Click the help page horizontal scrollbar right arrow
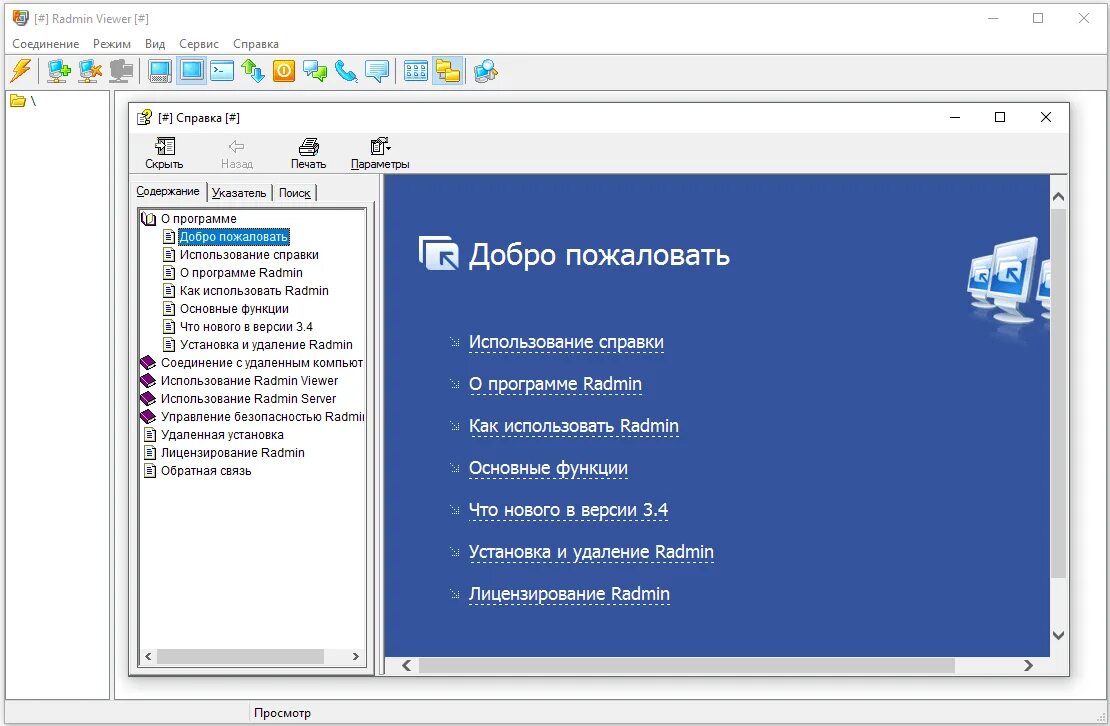Viewport: 1110px width, 726px height. [x=1028, y=666]
